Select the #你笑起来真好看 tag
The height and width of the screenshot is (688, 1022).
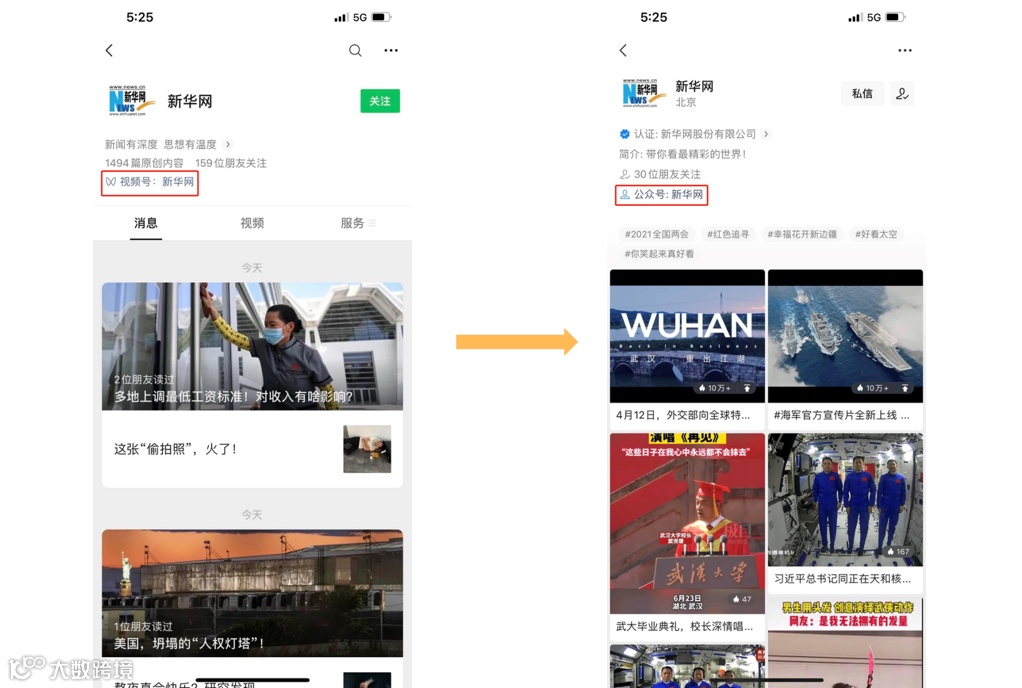(x=659, y=253)
